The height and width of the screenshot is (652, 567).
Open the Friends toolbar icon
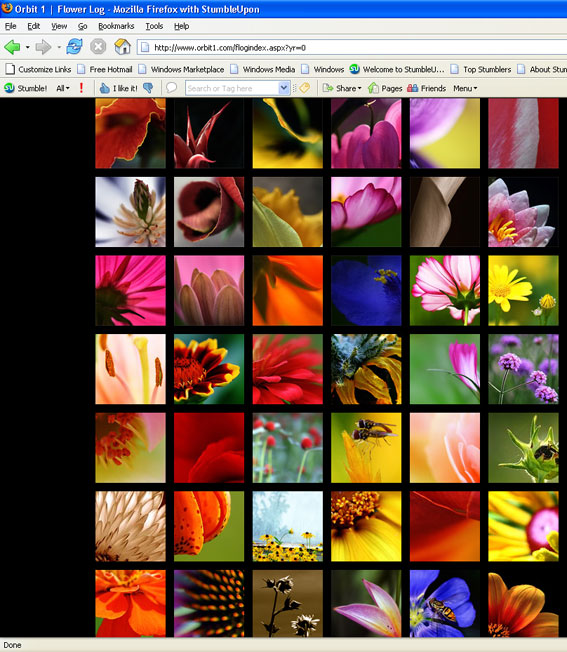click(x=426, y=88)
